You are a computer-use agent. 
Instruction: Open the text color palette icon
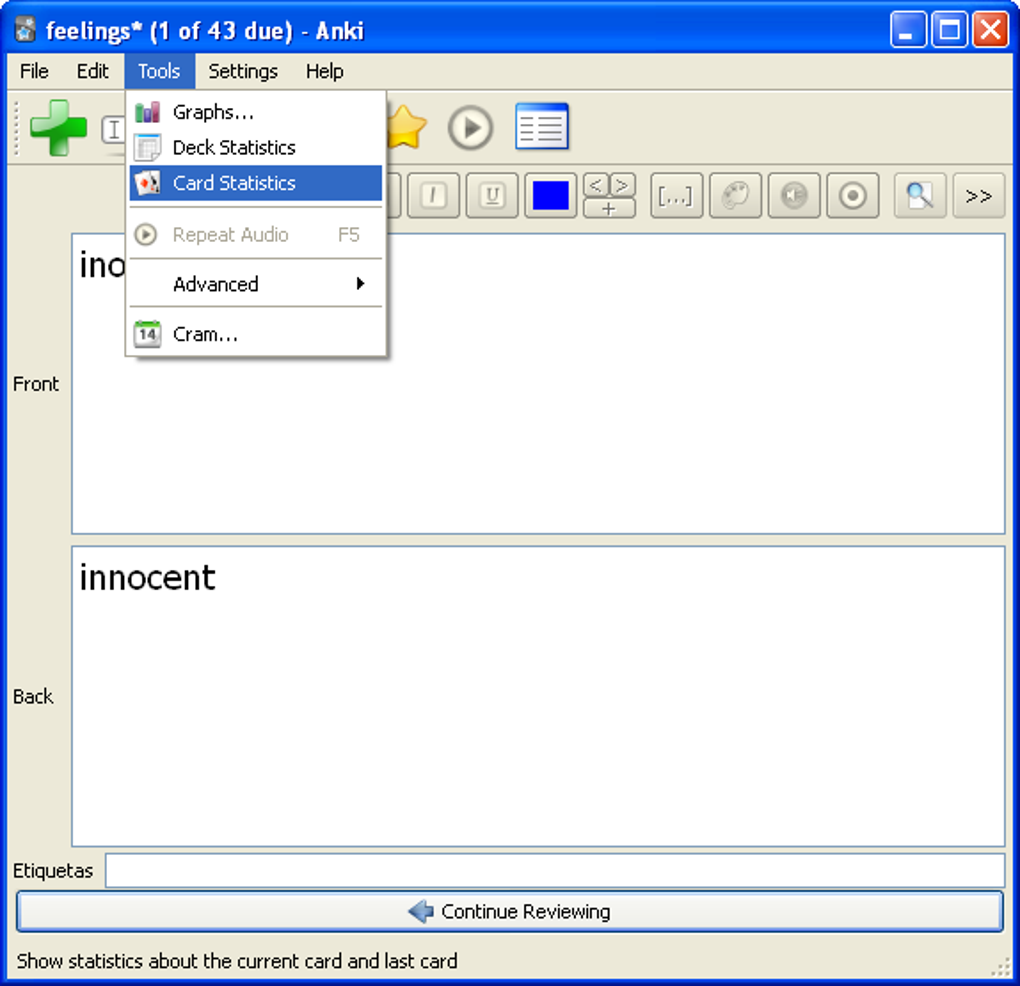tap(735, 196)
